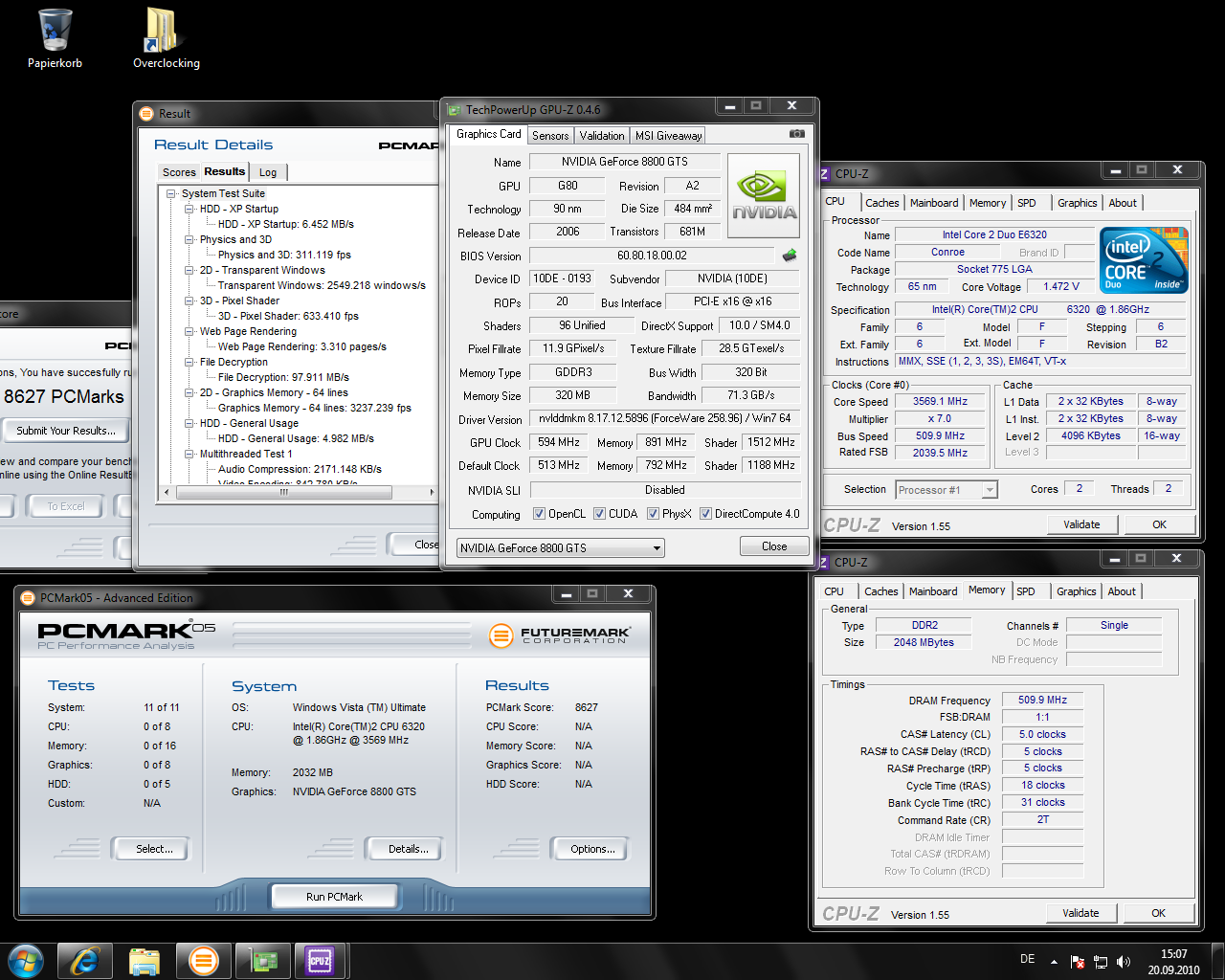Open the NVIDIA GeForce 8800 GTS dropdown
This screenshot has width=1225, height=980.
[560, 548]
